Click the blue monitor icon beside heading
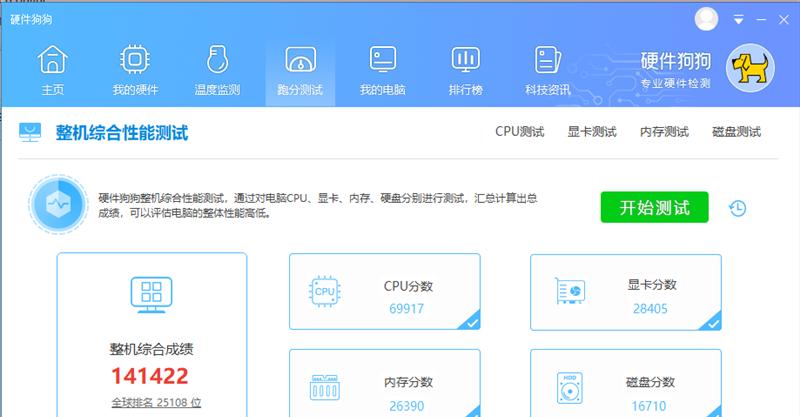Viewport: 800px width, 417px height. [30, 132]
